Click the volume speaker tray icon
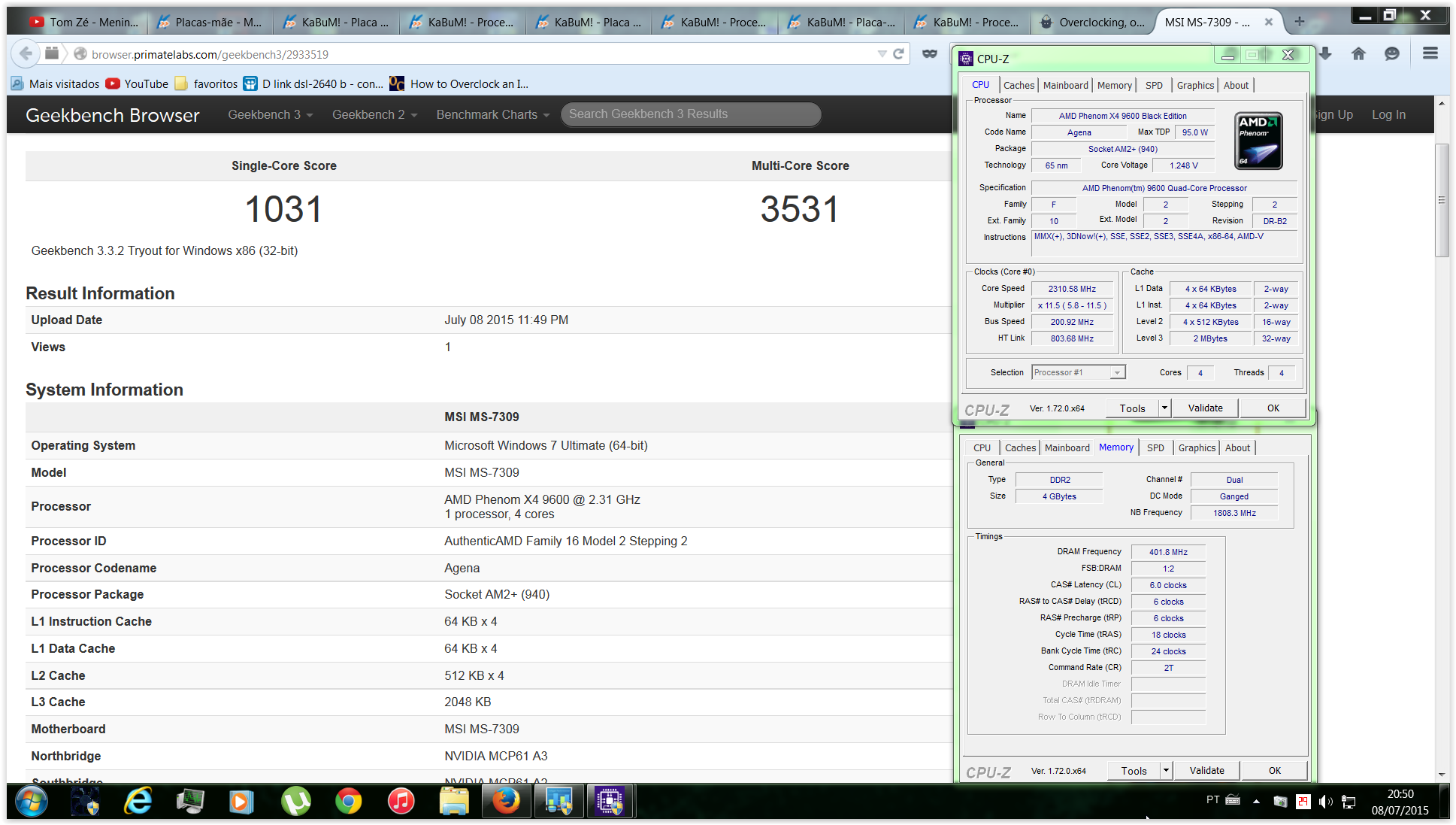1456x825 pixels. click(x=1325, y=802)
